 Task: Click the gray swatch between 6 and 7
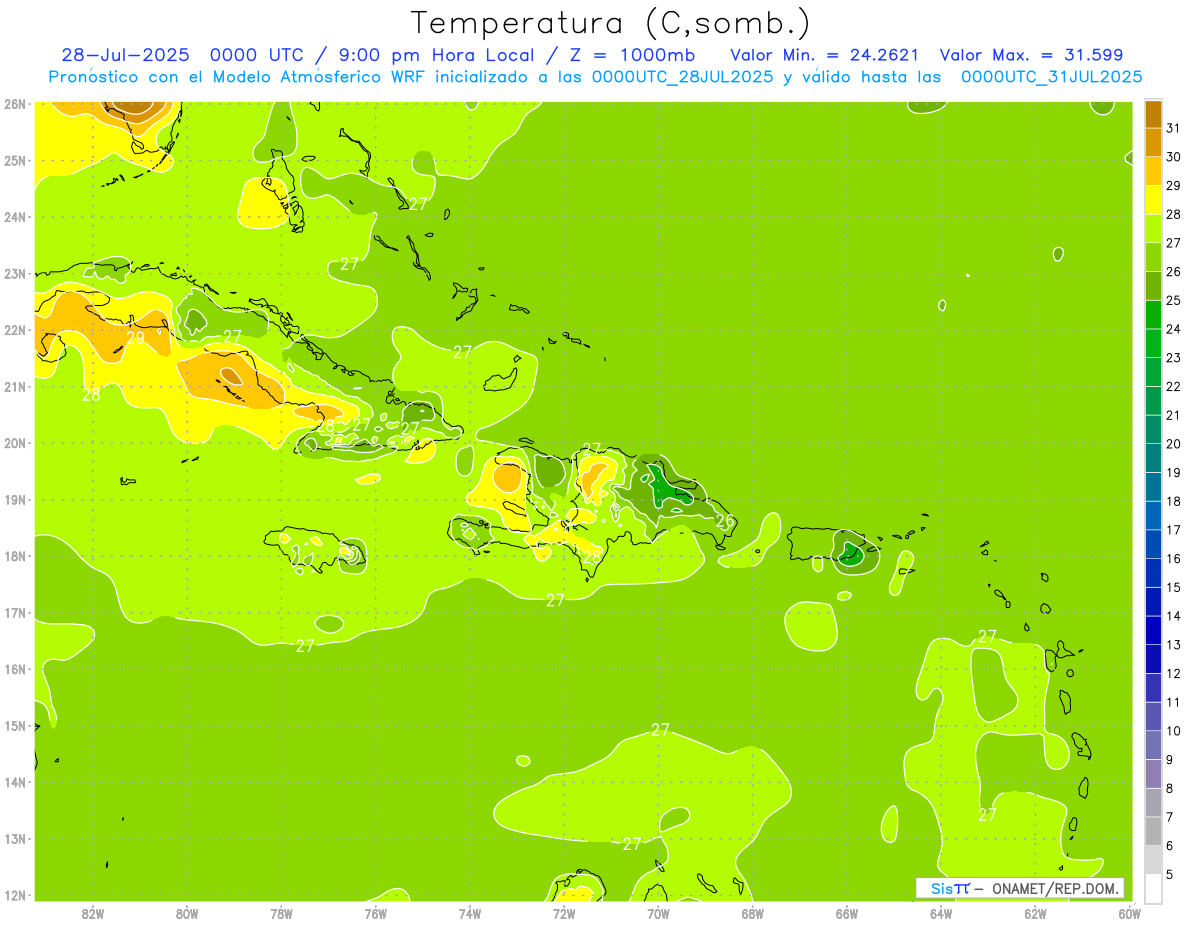tap(1153, 831)
